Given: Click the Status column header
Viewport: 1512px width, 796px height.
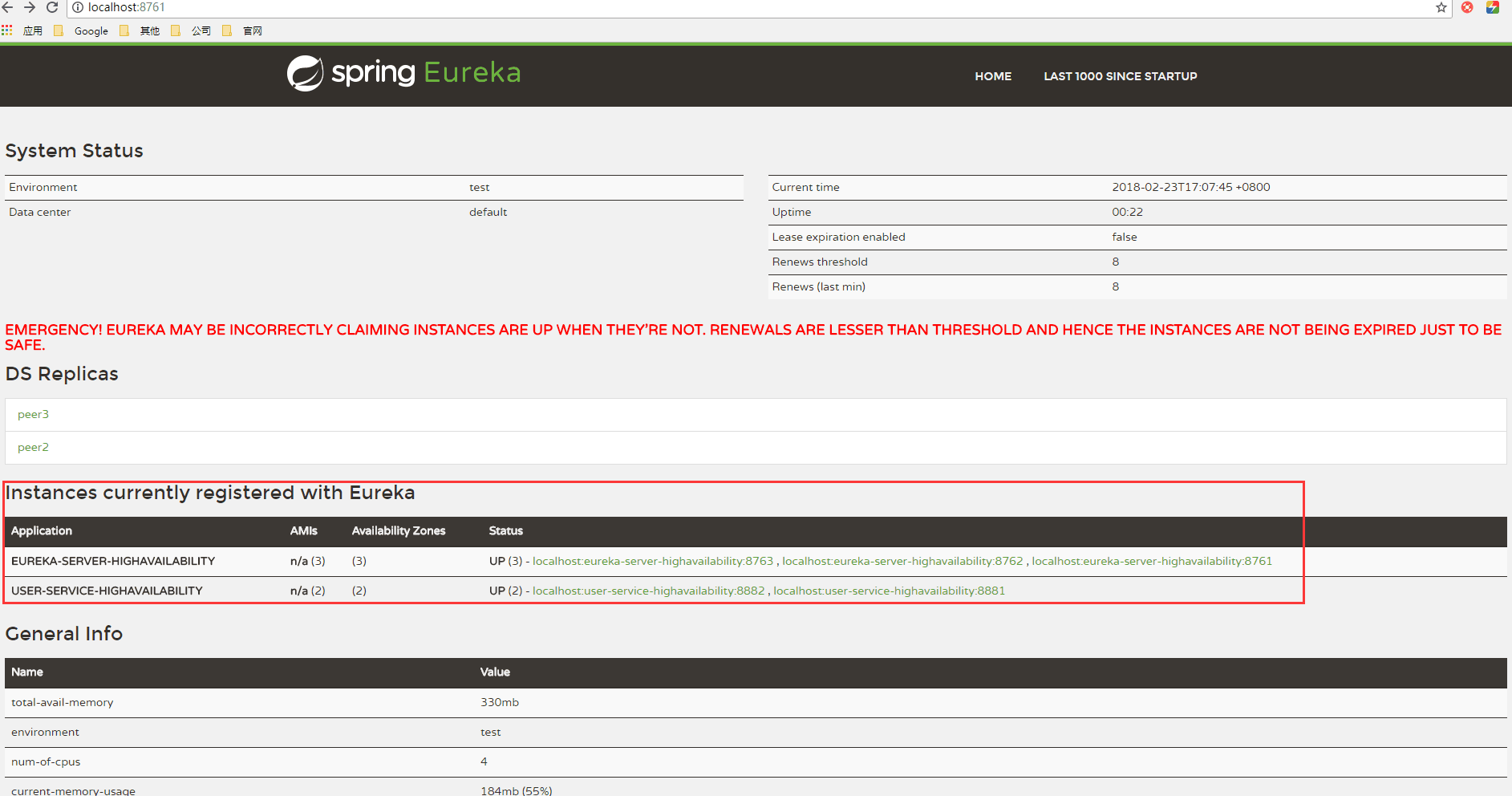Looking at the screenshot, I should 506,530.
